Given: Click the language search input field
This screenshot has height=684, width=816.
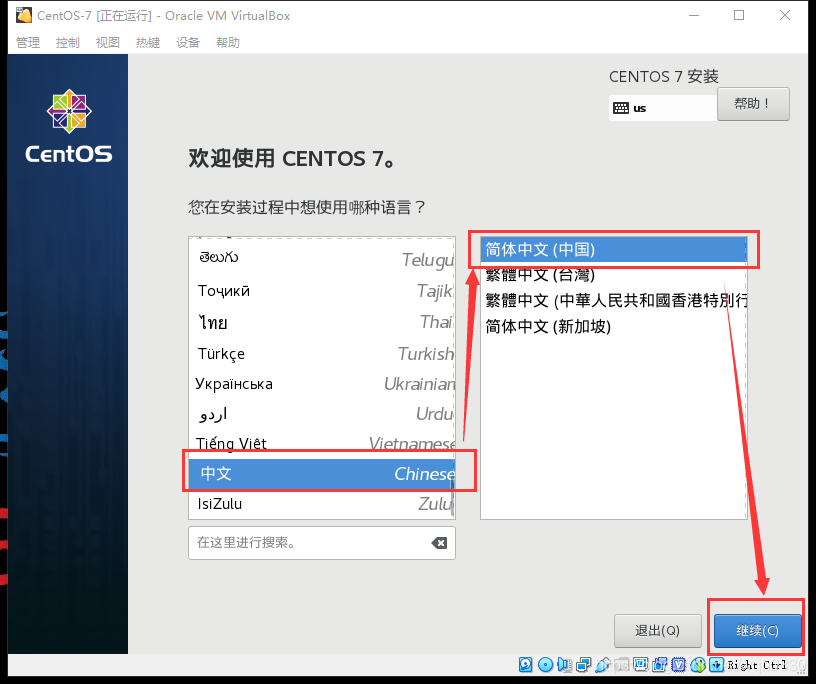Looking at the screenshot, I should pyautogui.click(x=322, y=543).
